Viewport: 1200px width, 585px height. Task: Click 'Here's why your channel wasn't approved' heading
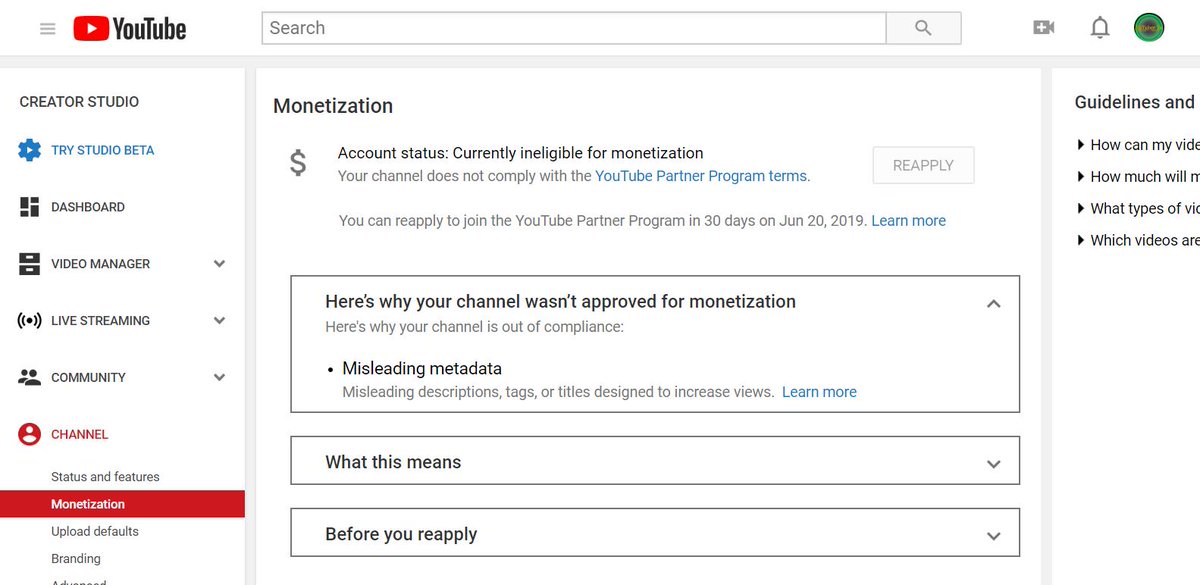click(560, 301)
